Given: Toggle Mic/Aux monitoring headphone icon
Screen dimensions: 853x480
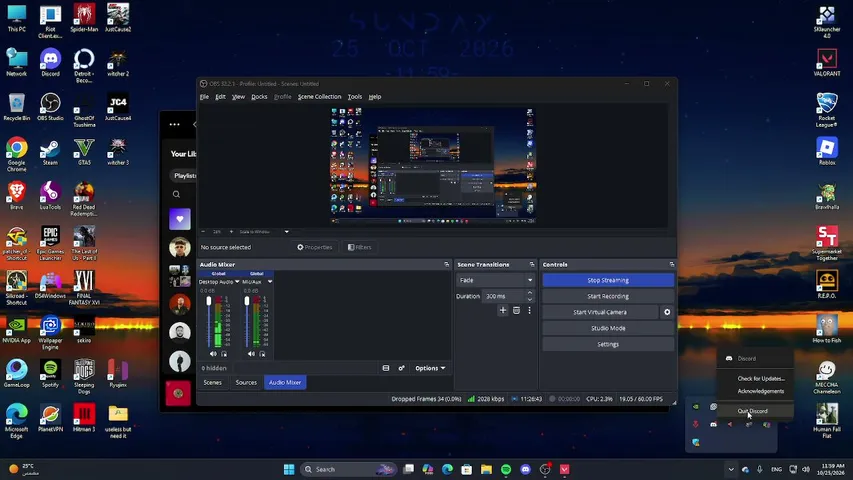Looking at the screenshot, I should (262, 354).
